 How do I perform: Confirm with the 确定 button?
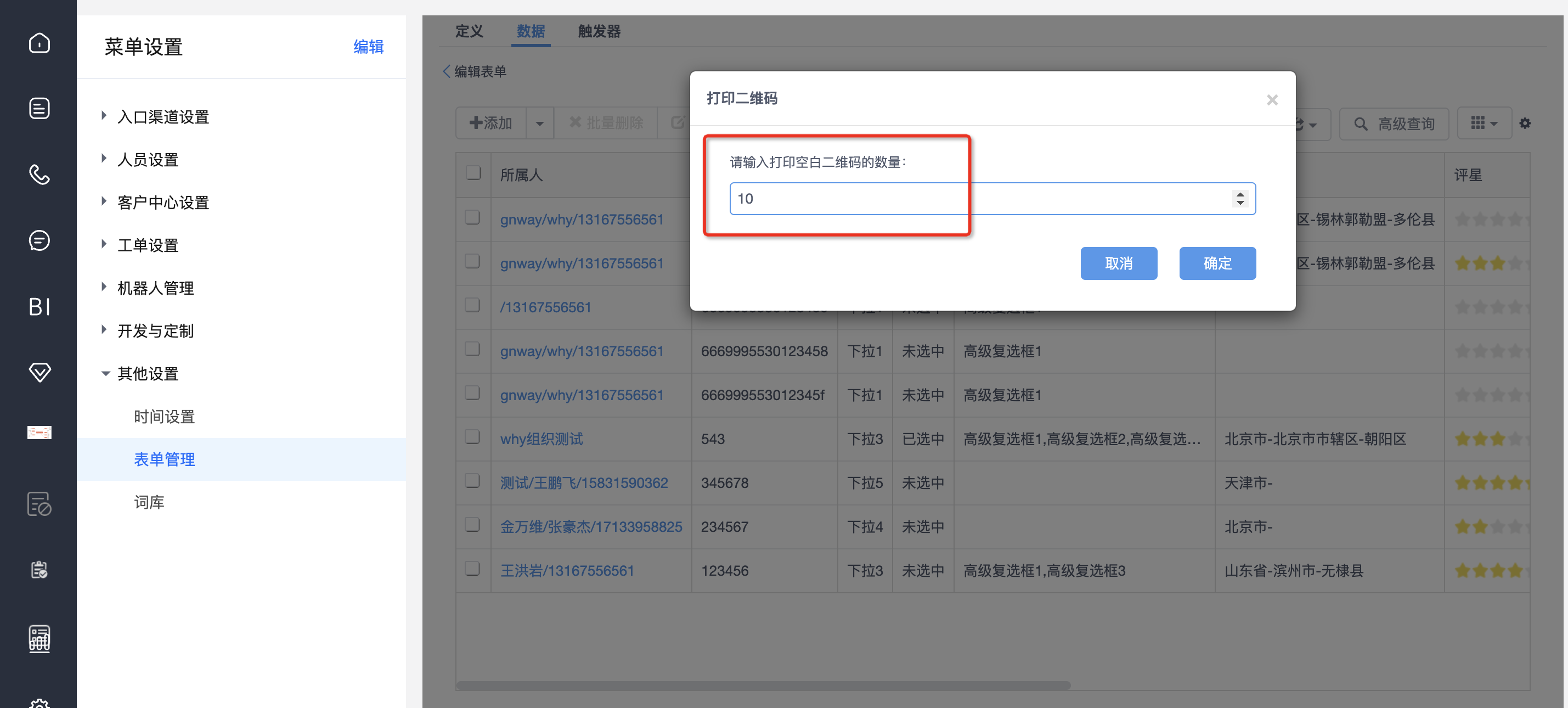tap(1217, 263)
